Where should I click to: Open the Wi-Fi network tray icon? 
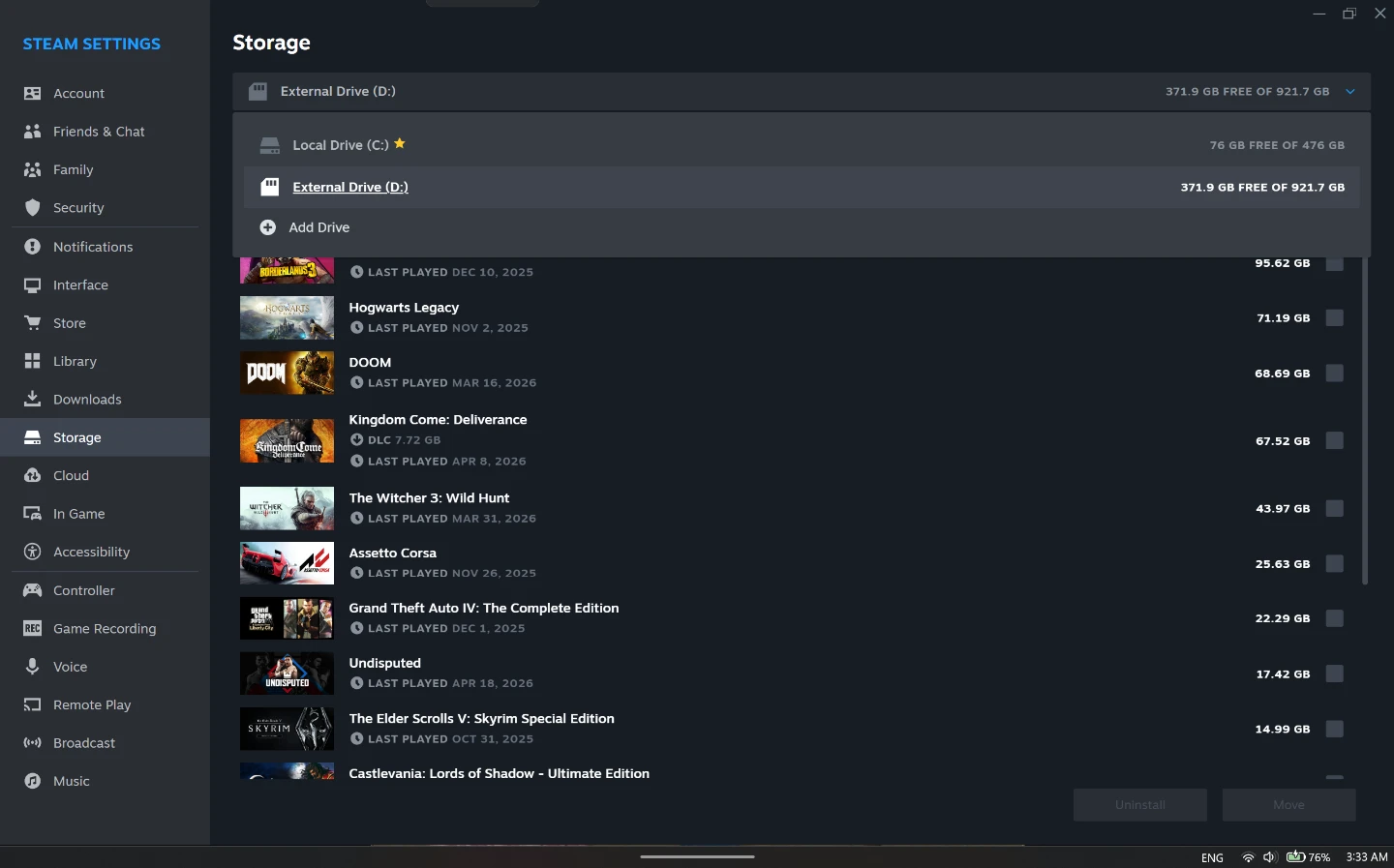[x=1248, y=857]
